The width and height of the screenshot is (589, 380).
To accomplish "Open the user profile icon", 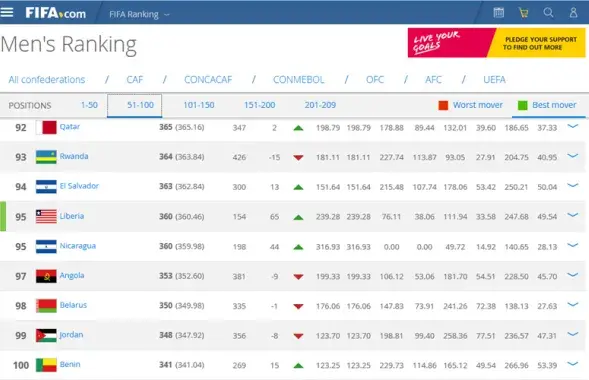I will coord(573,13).
